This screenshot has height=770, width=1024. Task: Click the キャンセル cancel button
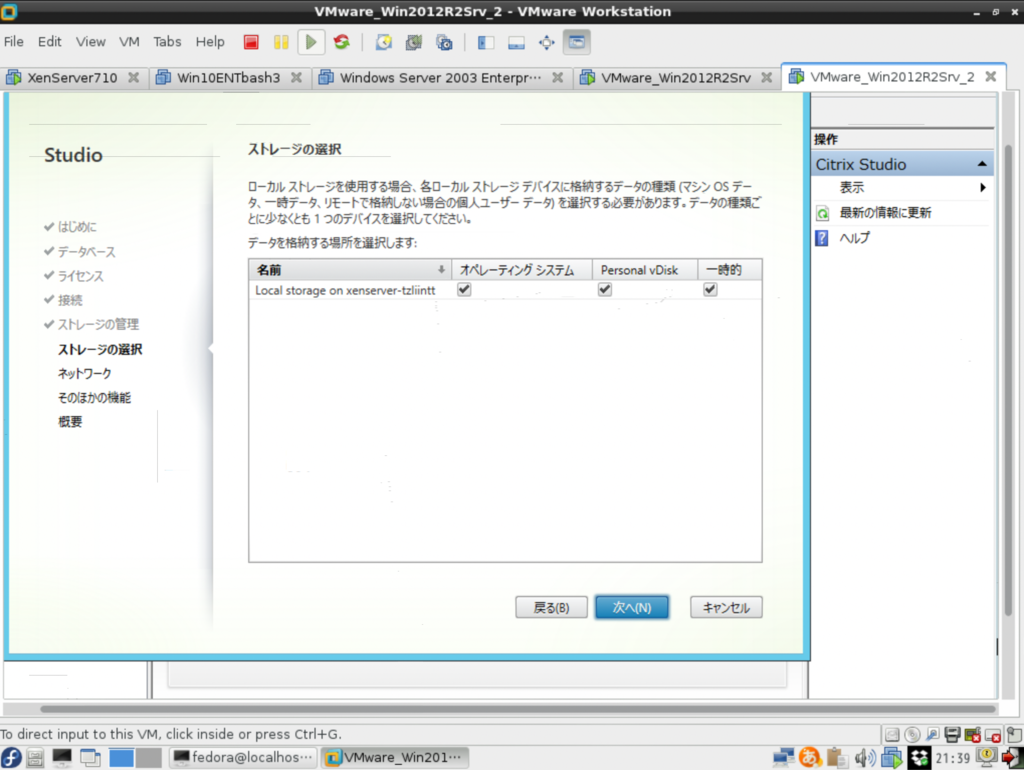tap(726, 607)
